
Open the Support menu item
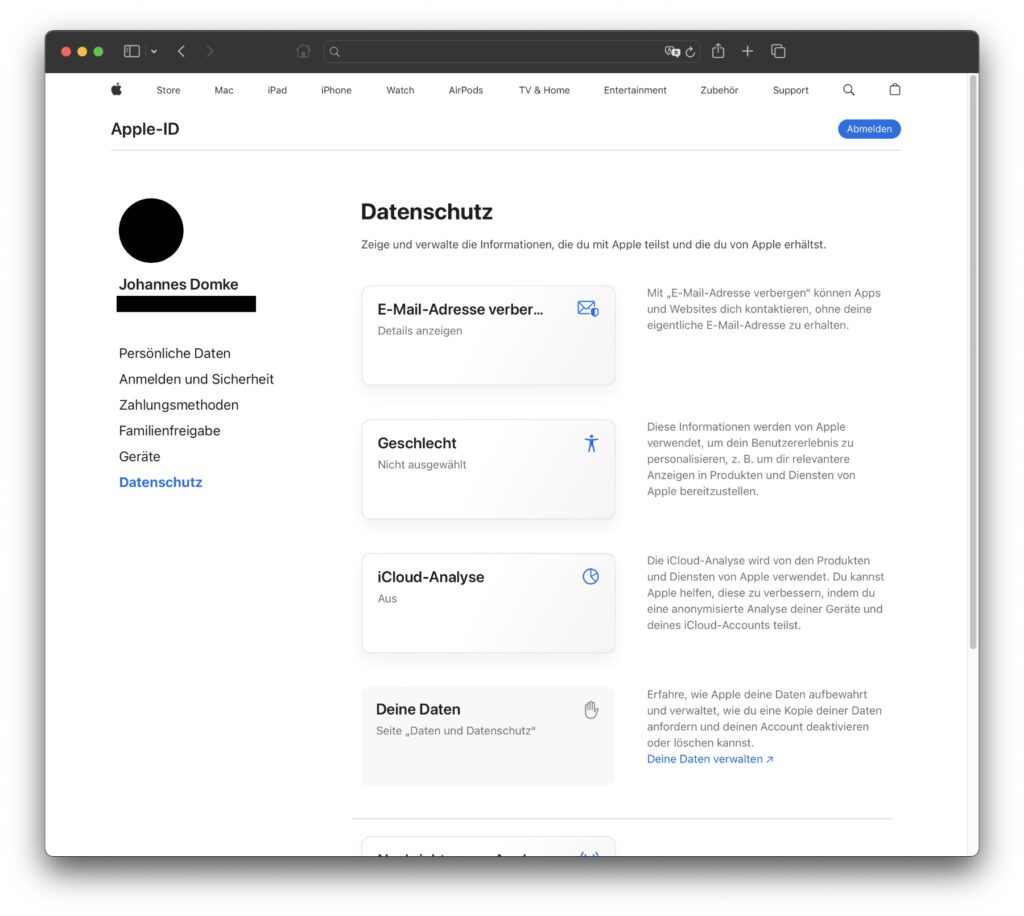[790, 90]
